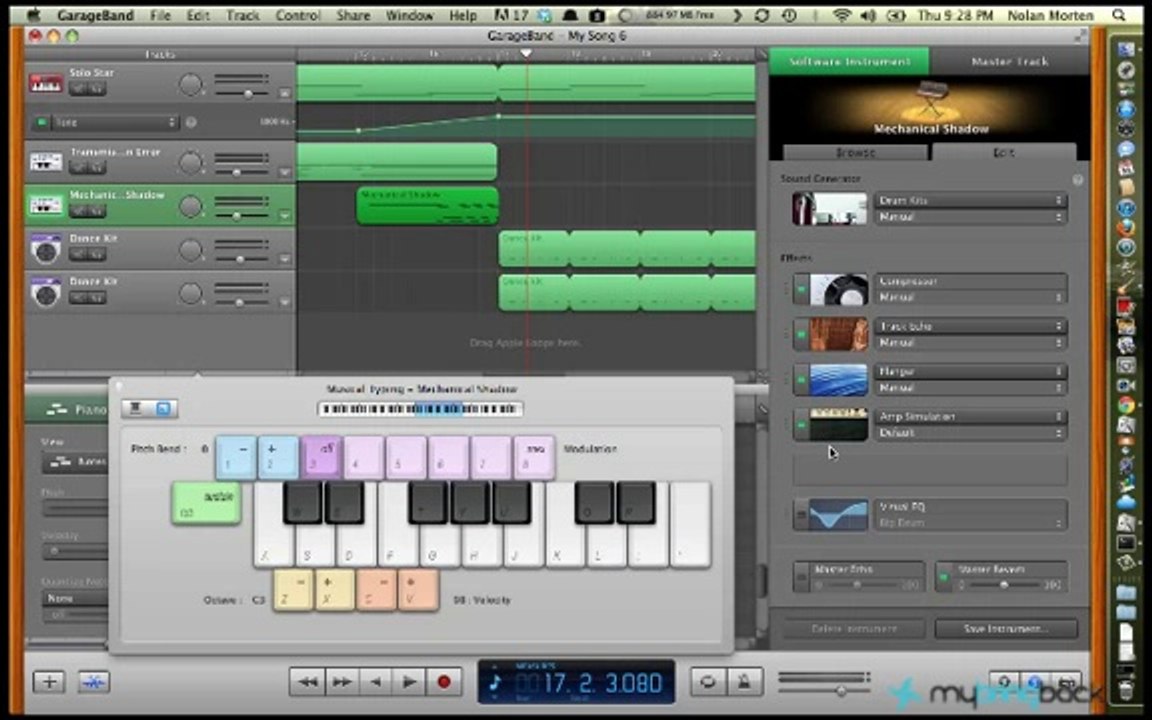Add a new track with plus button
Viewport: 1152px width, 720px height.
click(x=49, y=682)
